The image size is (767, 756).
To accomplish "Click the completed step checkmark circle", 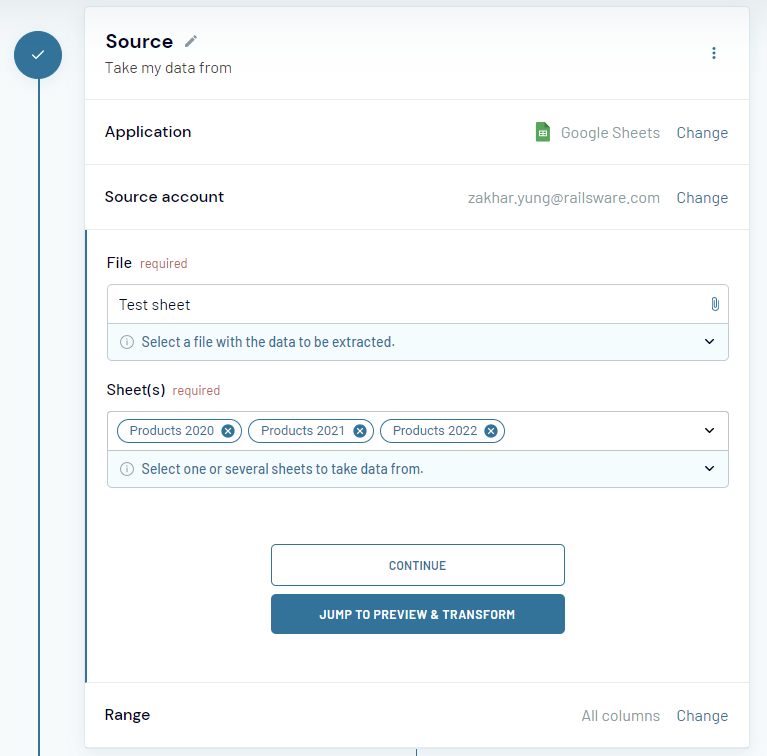I will (38, 55).
